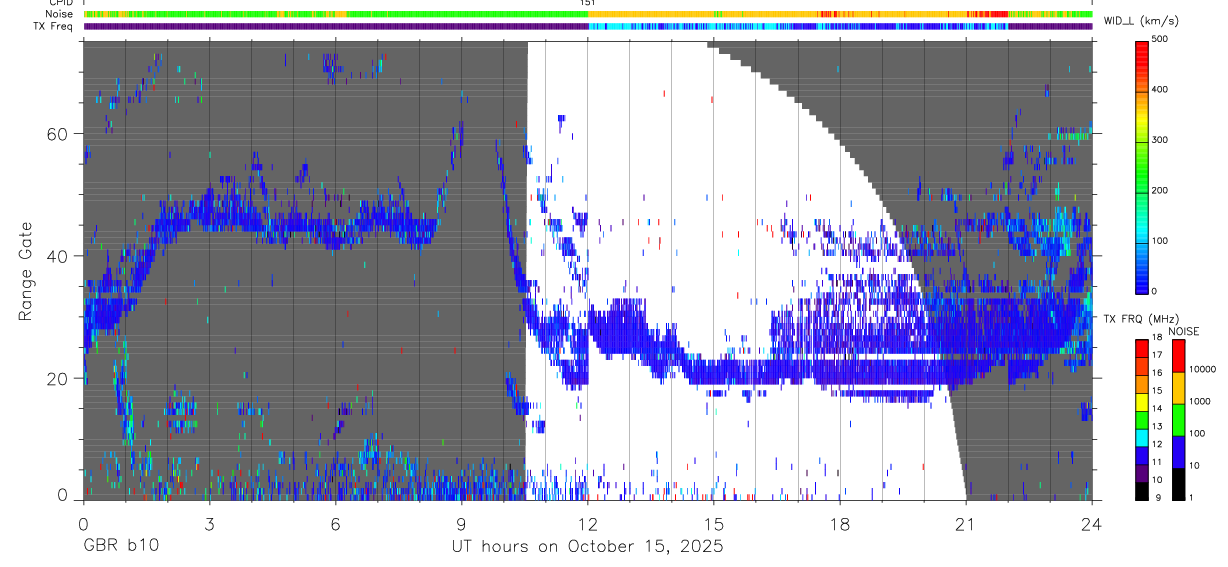This screenshot has width=1228, height=567.
Task: Select the purple segment of the TX FRQ legend
Action: 1142,473
